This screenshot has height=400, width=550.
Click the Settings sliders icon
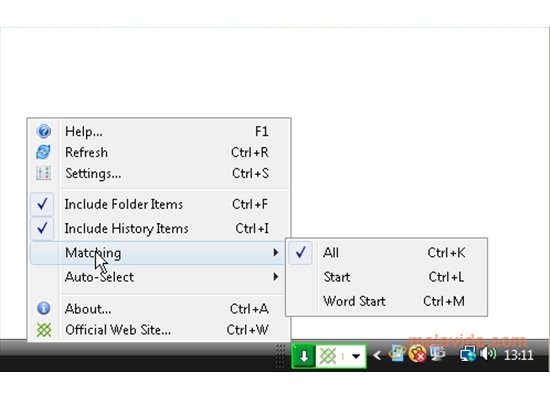[x=43, y=173]
